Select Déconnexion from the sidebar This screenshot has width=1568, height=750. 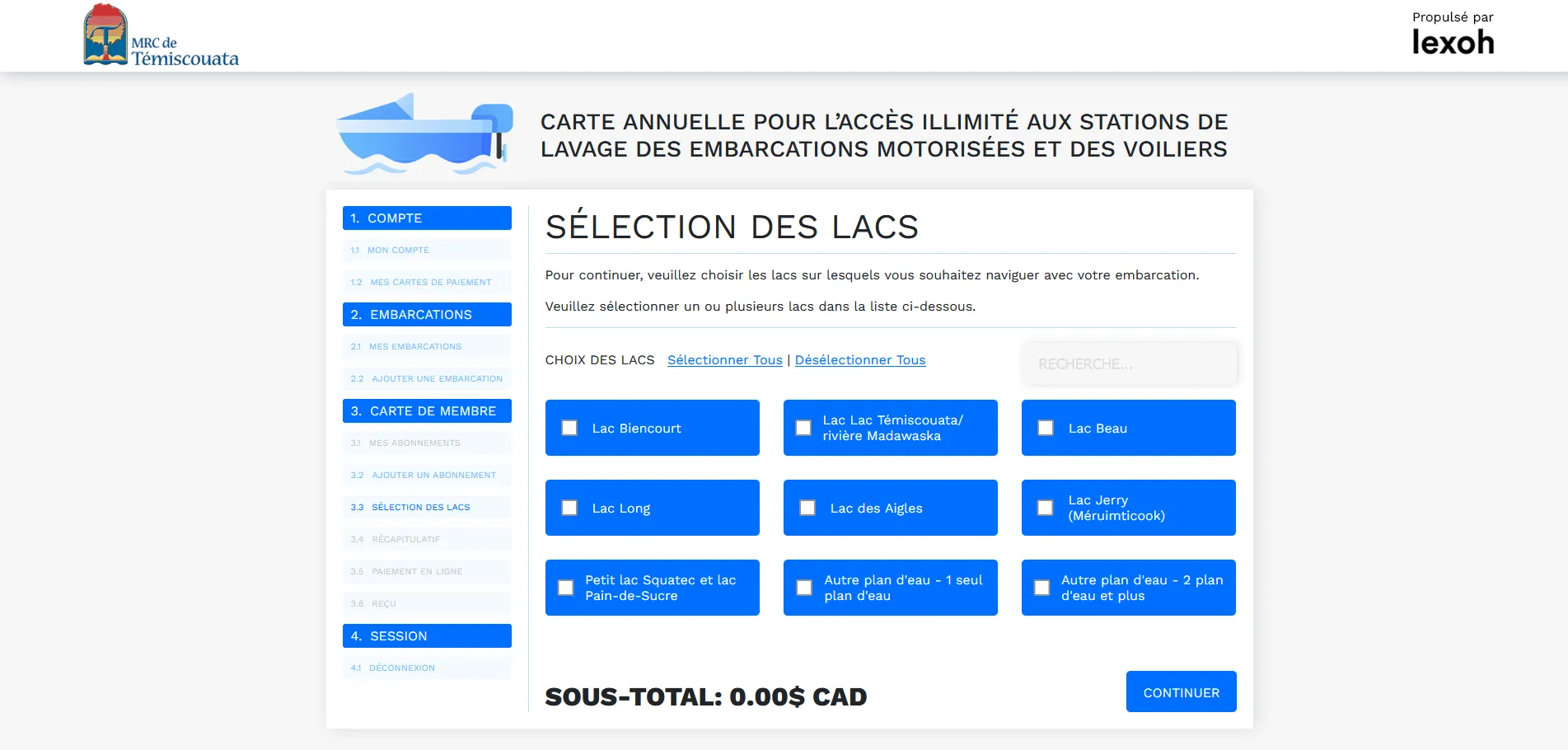(401, 668)
